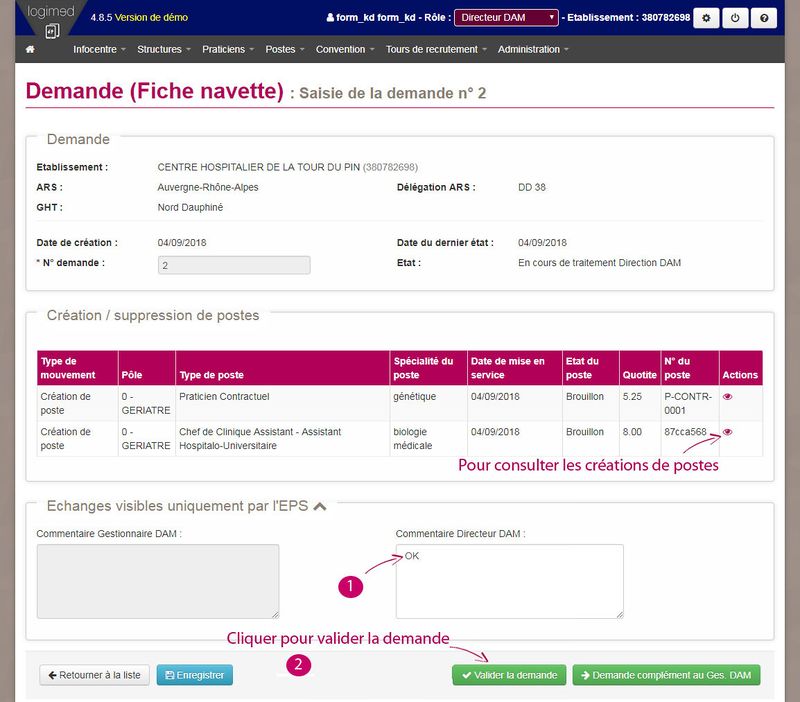Click Retourner à la liste button

click(94, 675)
